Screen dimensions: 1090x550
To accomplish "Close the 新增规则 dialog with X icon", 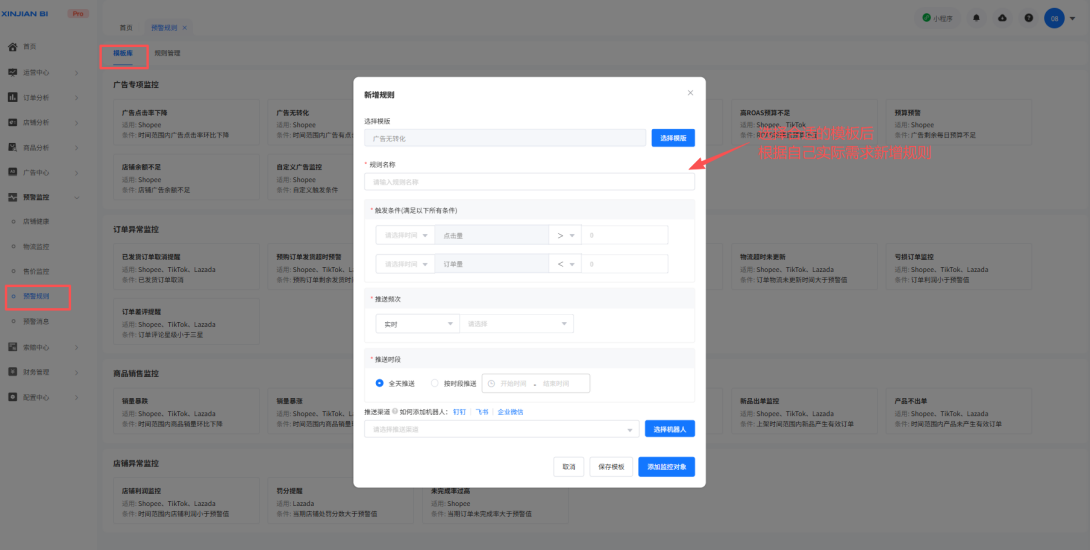I will tap(689, 93).
